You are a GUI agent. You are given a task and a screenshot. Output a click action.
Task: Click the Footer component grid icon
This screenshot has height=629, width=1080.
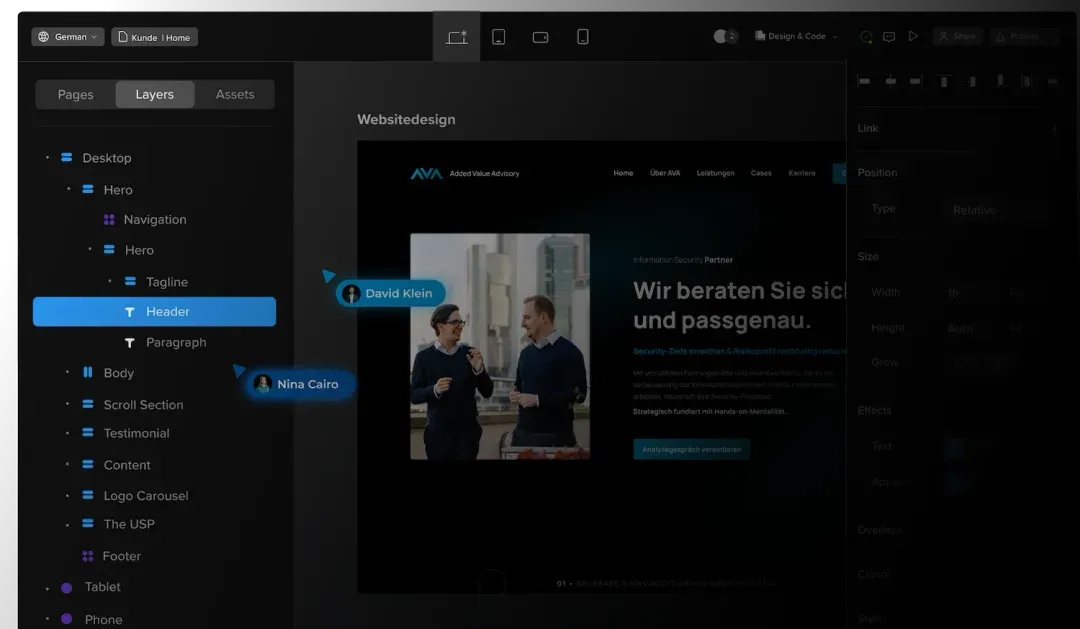[87, 556]
